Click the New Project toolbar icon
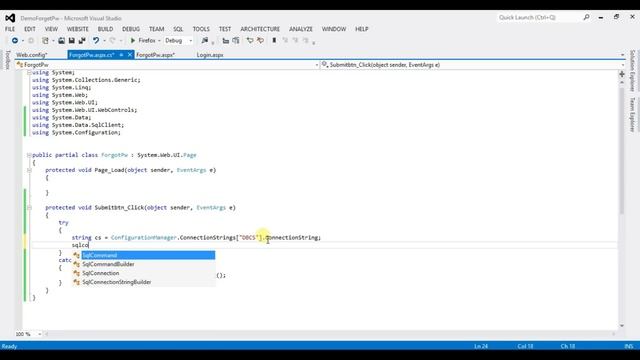640x360 pixels. pos(45,40)
